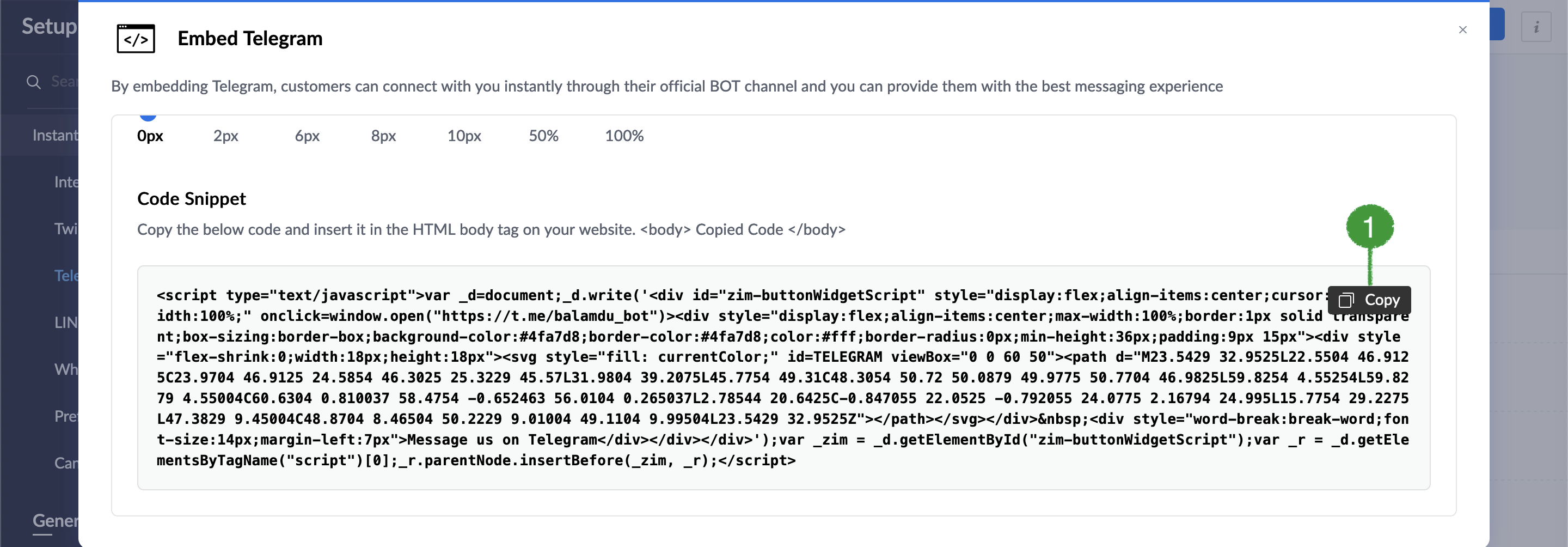Viewport: 1568px width, 547px height.
Task: Click the embed code icon in header
Action: point(136,38)
